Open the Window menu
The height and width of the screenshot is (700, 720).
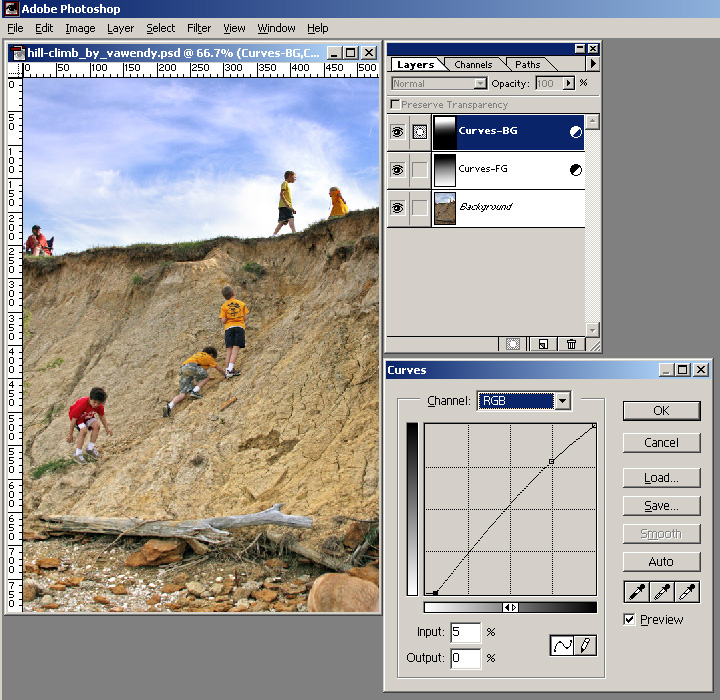click(x=276, y=28)
